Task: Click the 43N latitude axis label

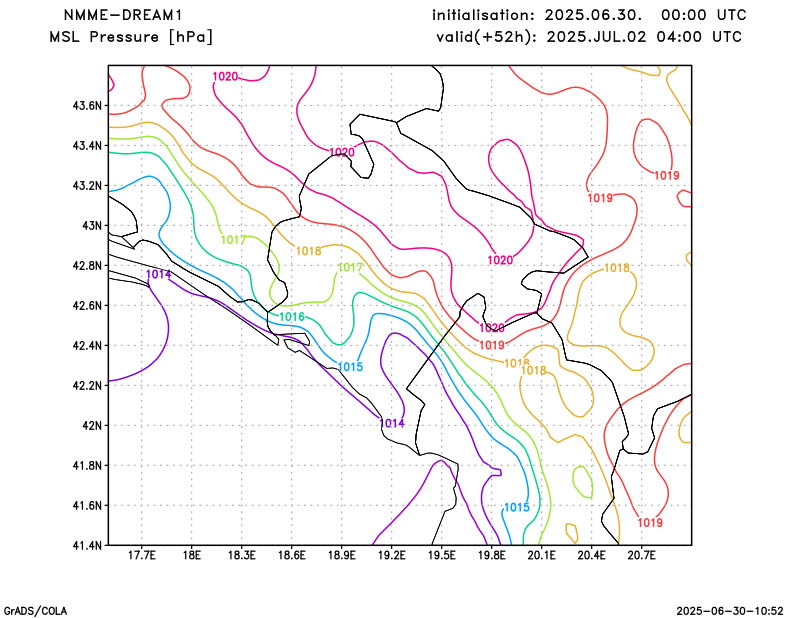Action: click(x=92, y=226)
